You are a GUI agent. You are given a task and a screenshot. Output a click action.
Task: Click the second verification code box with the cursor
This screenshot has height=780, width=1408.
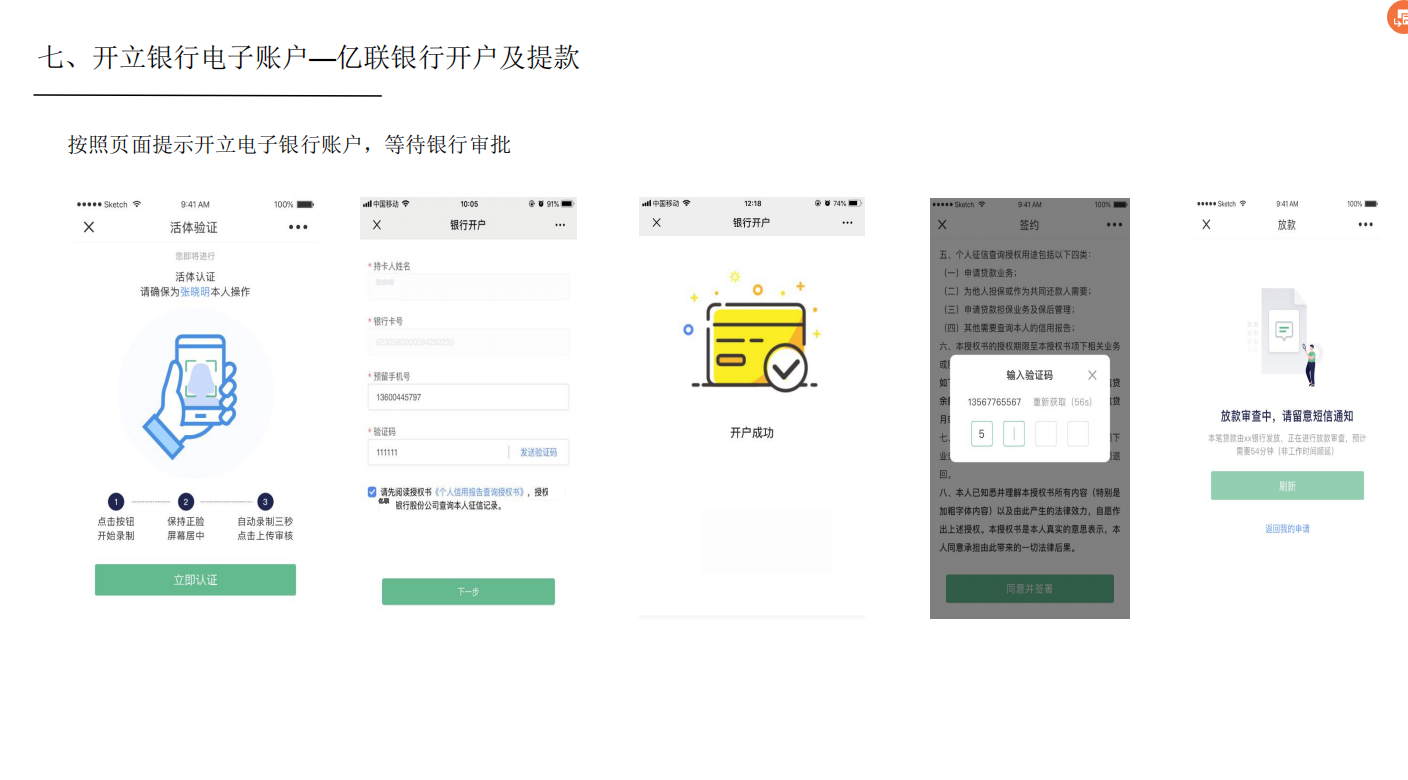click(x=1014, y=434)
